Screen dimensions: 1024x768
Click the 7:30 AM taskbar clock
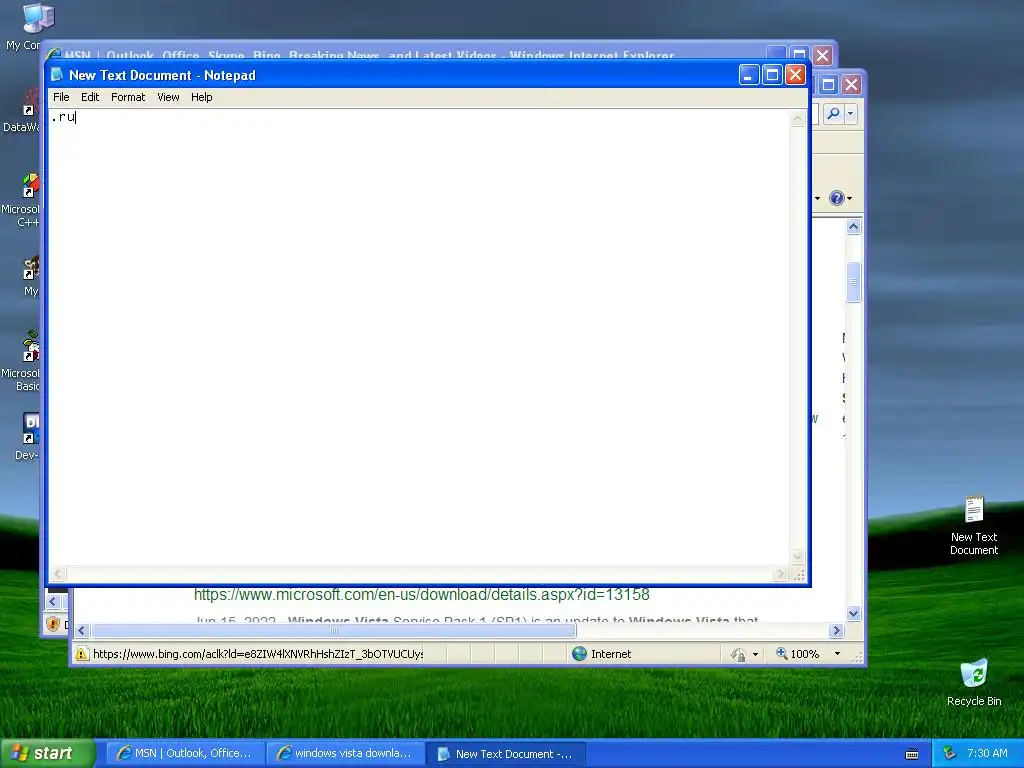click(x=987, y=753)
